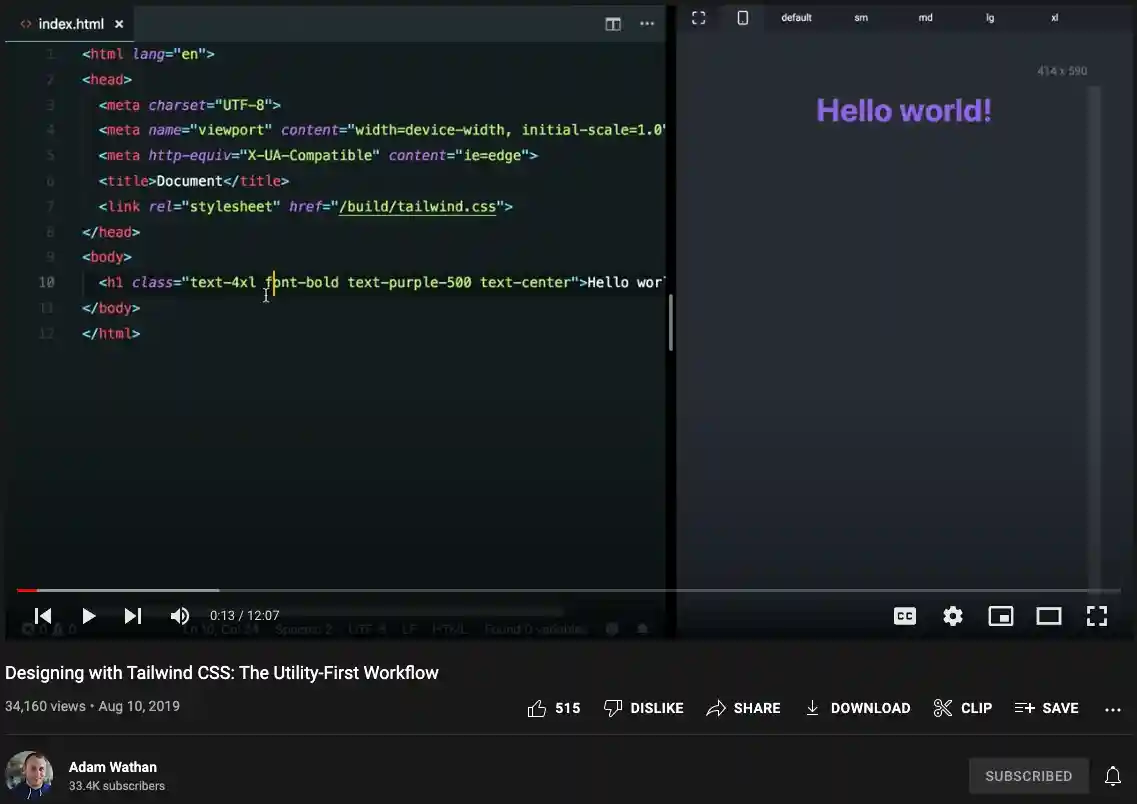1137x804 pixels.
Task: Toggle closed captions
Action: (905, 616)
